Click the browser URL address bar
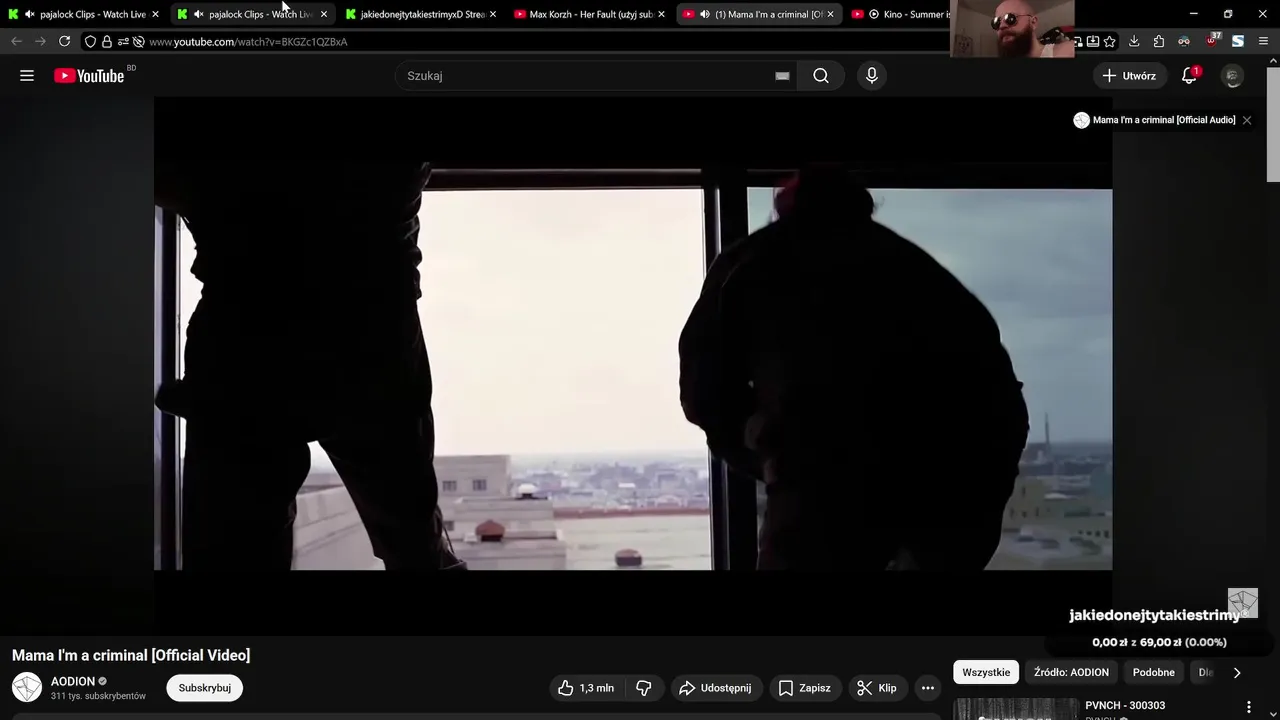This screenshot has width=1280, height=720. pos(540,41)
